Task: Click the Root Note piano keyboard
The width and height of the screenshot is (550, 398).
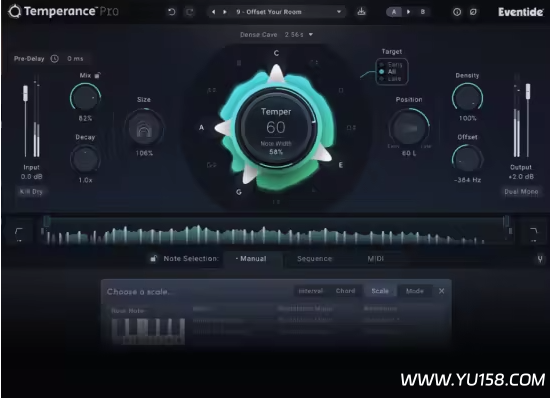Action: 148,331
